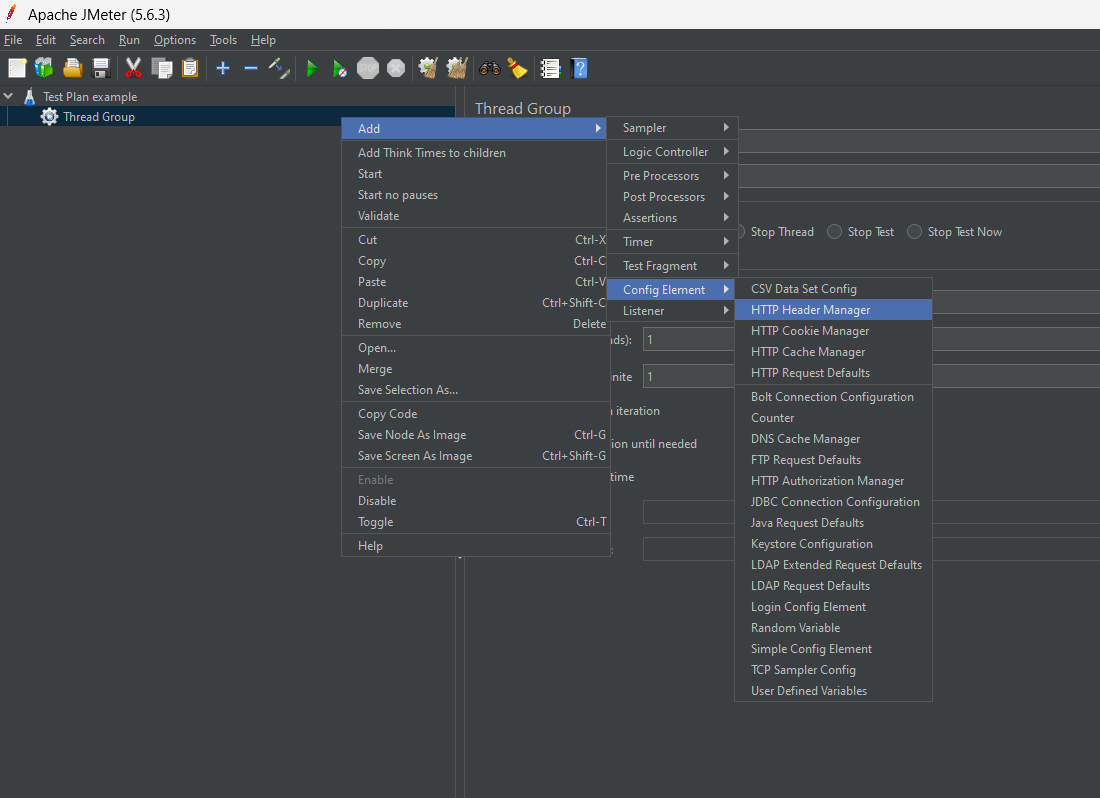
Task: Click the Start no pauses icon
Action: click(x=340, y=68)
